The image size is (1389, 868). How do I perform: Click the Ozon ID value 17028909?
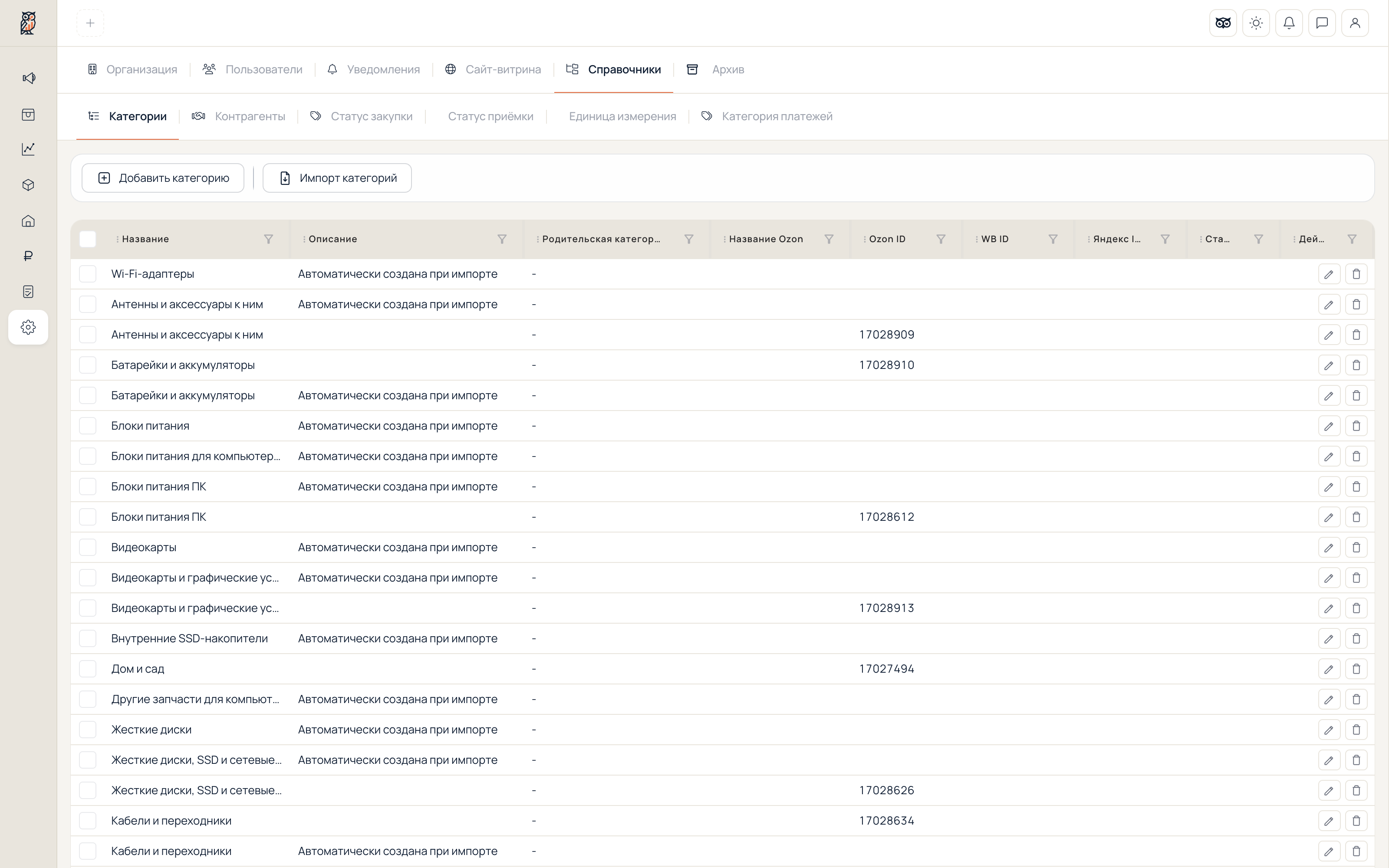[886, 335]
